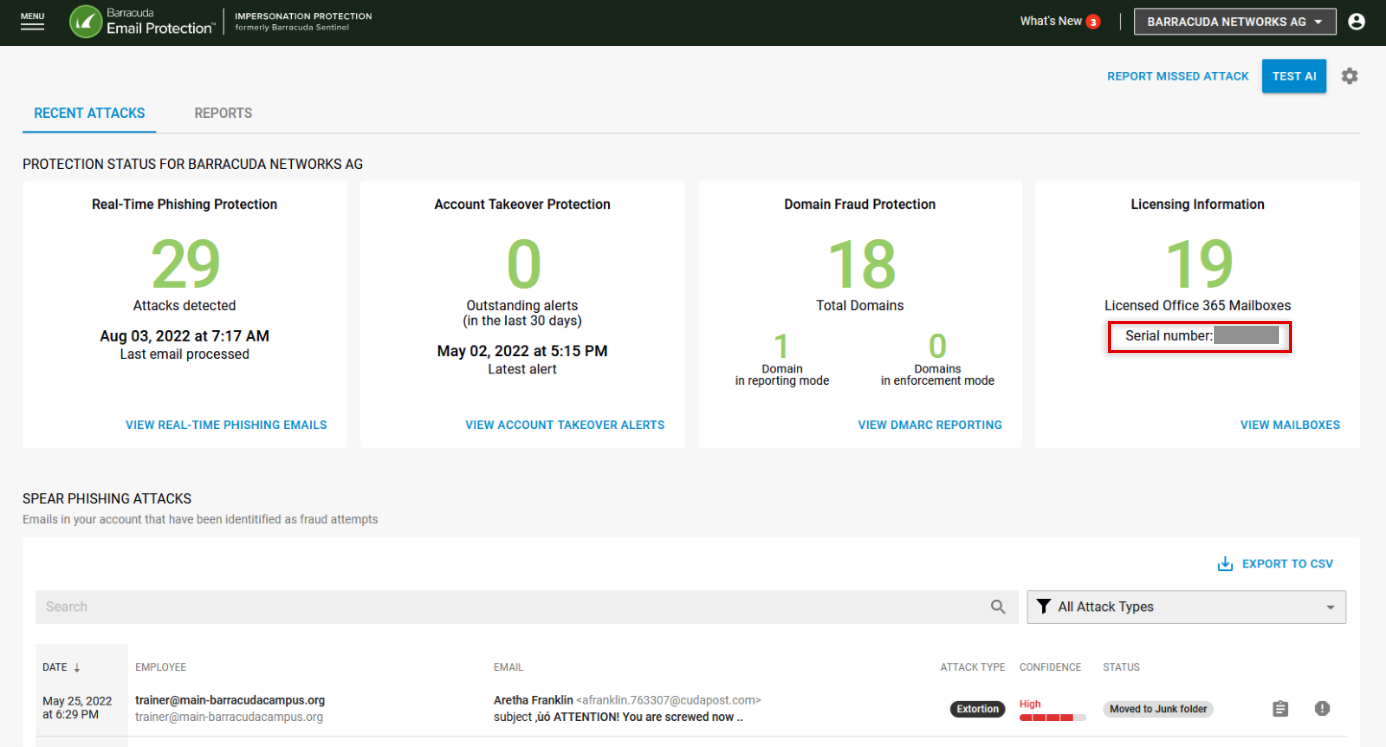
Task: Click the 18 Total Domains number
Action: (x=861, y=263)
